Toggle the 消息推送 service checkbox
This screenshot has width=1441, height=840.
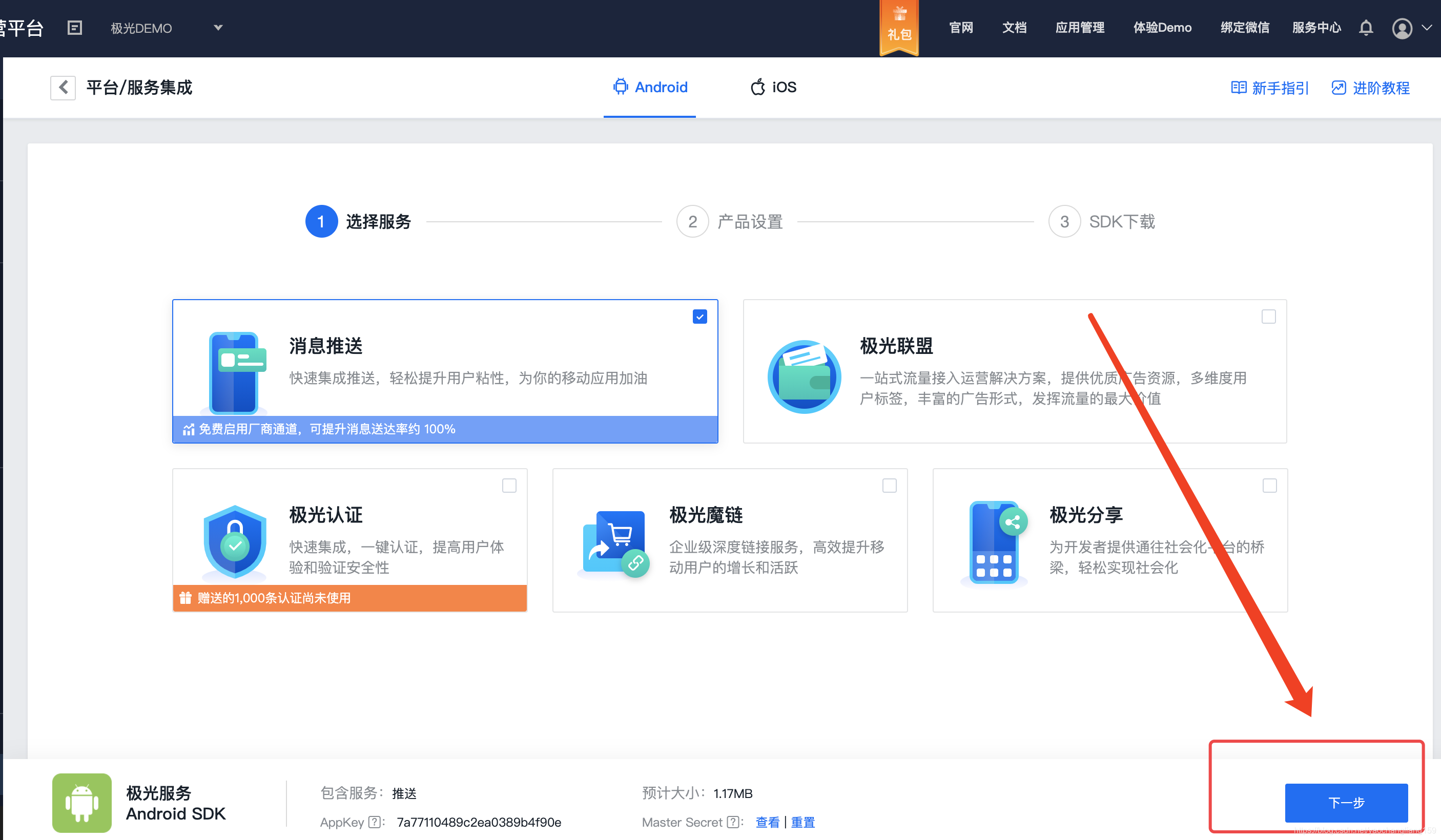[700, 316]
